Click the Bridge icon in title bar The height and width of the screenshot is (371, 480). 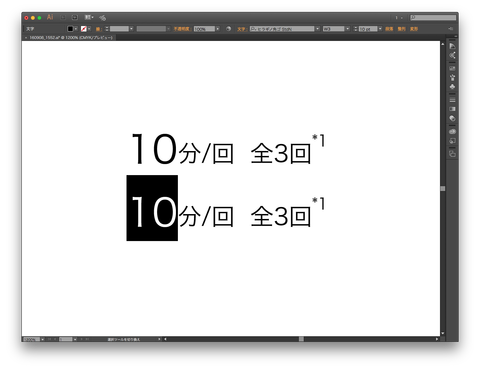coord(63,17)
